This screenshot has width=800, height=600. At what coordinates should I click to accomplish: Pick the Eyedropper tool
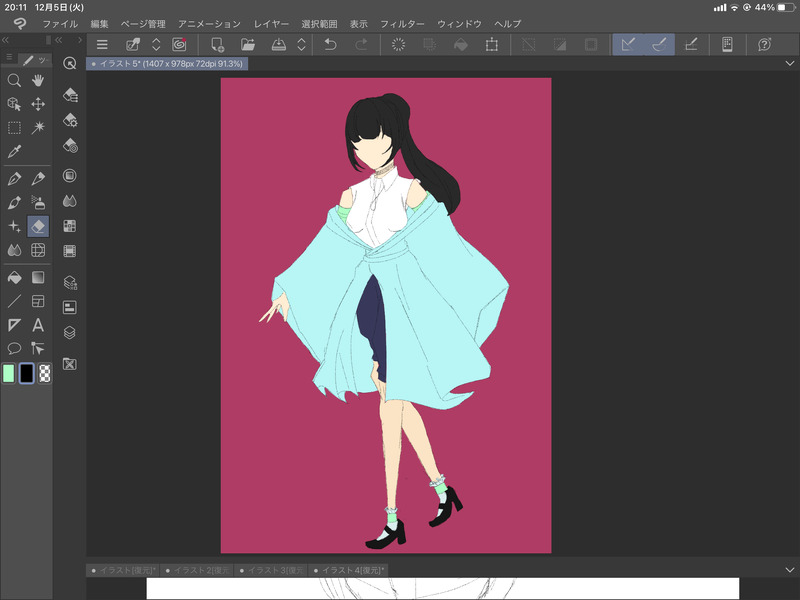coord(14,152)
